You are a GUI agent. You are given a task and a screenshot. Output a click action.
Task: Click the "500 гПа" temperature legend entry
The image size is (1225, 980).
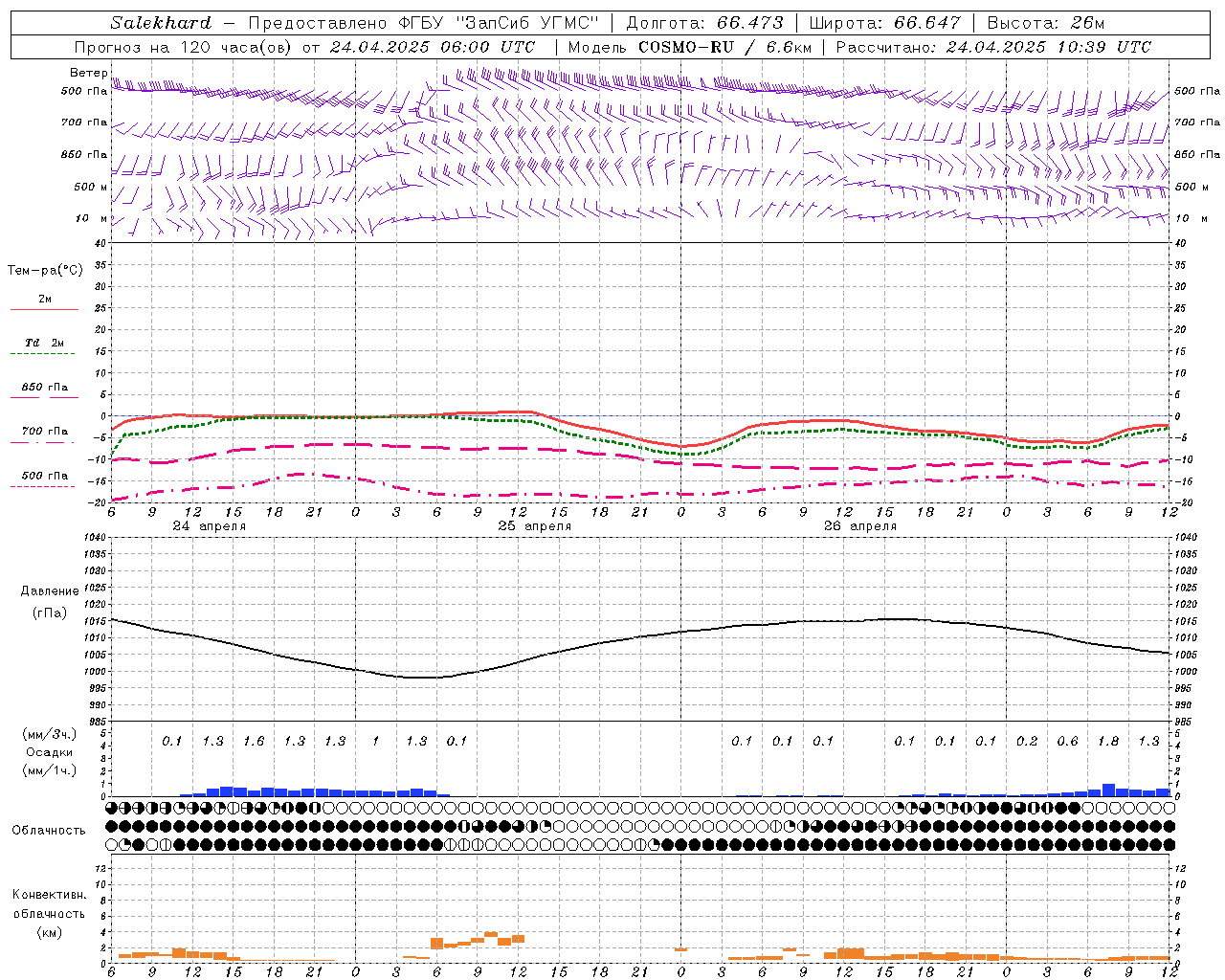(x=45, y=476)
